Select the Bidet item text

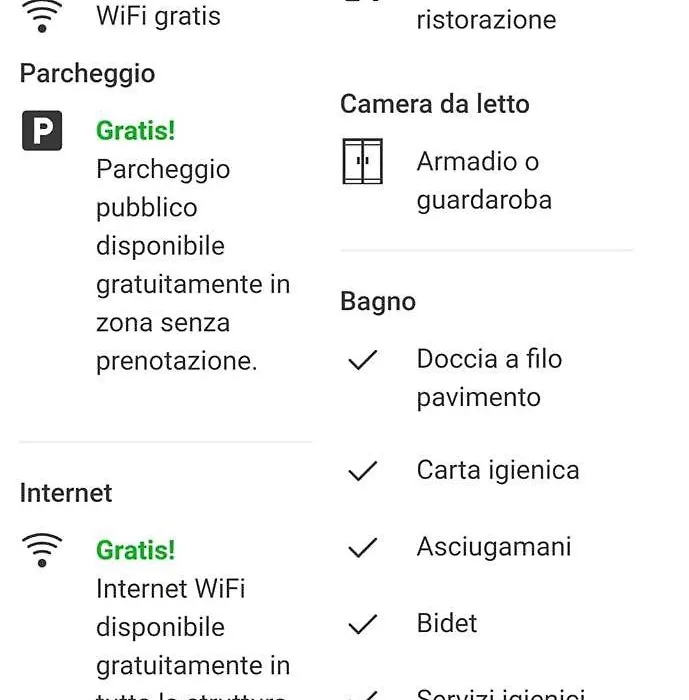447,623
